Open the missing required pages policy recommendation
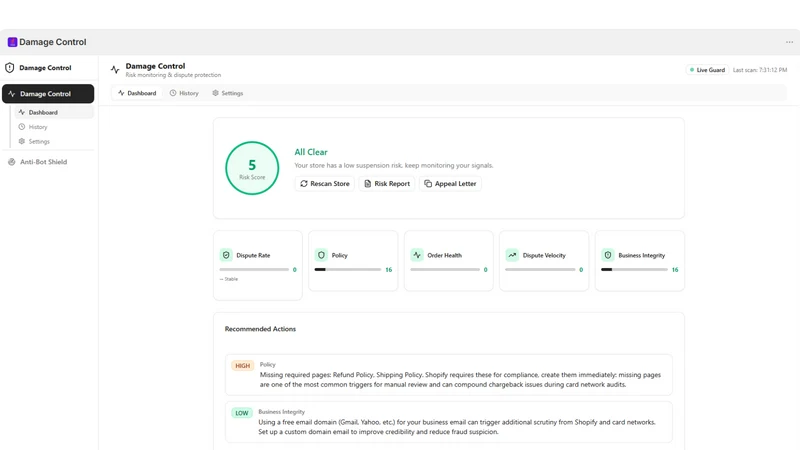The height and width of the screenshot is (450, 800). coord(448,375)
